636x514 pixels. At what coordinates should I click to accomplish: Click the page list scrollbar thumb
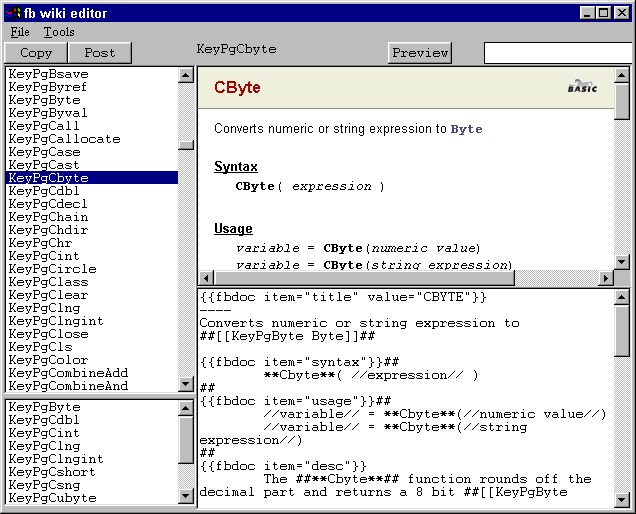(186, 145)
